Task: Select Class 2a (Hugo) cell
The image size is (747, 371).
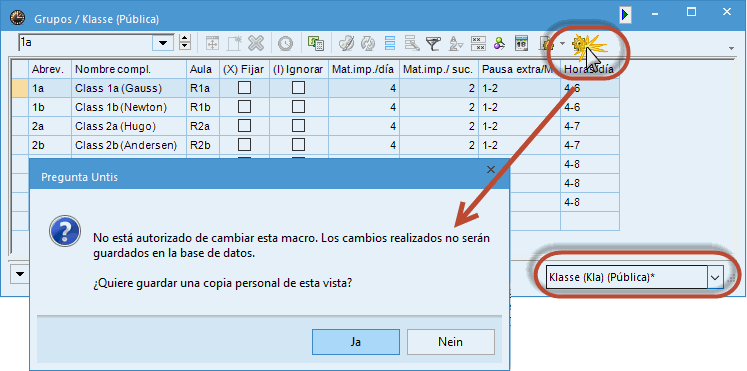Action: click(129, 126)
